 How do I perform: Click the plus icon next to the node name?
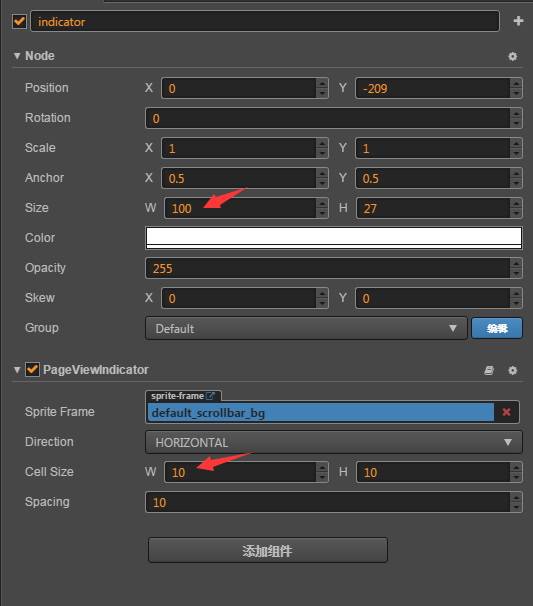pos(518,21)
